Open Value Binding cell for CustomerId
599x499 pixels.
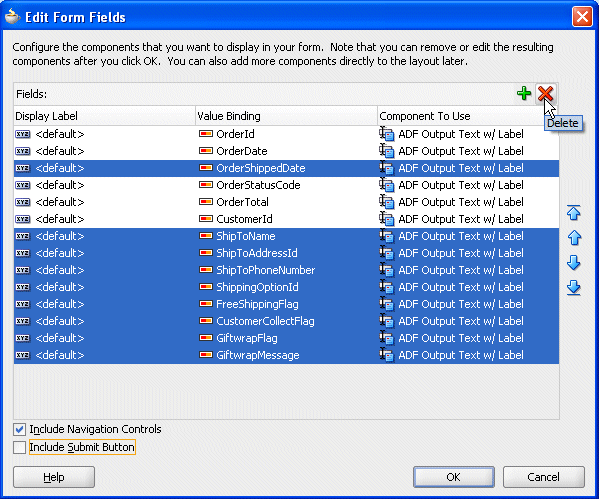pyautogui.click(x=286, y=219)
